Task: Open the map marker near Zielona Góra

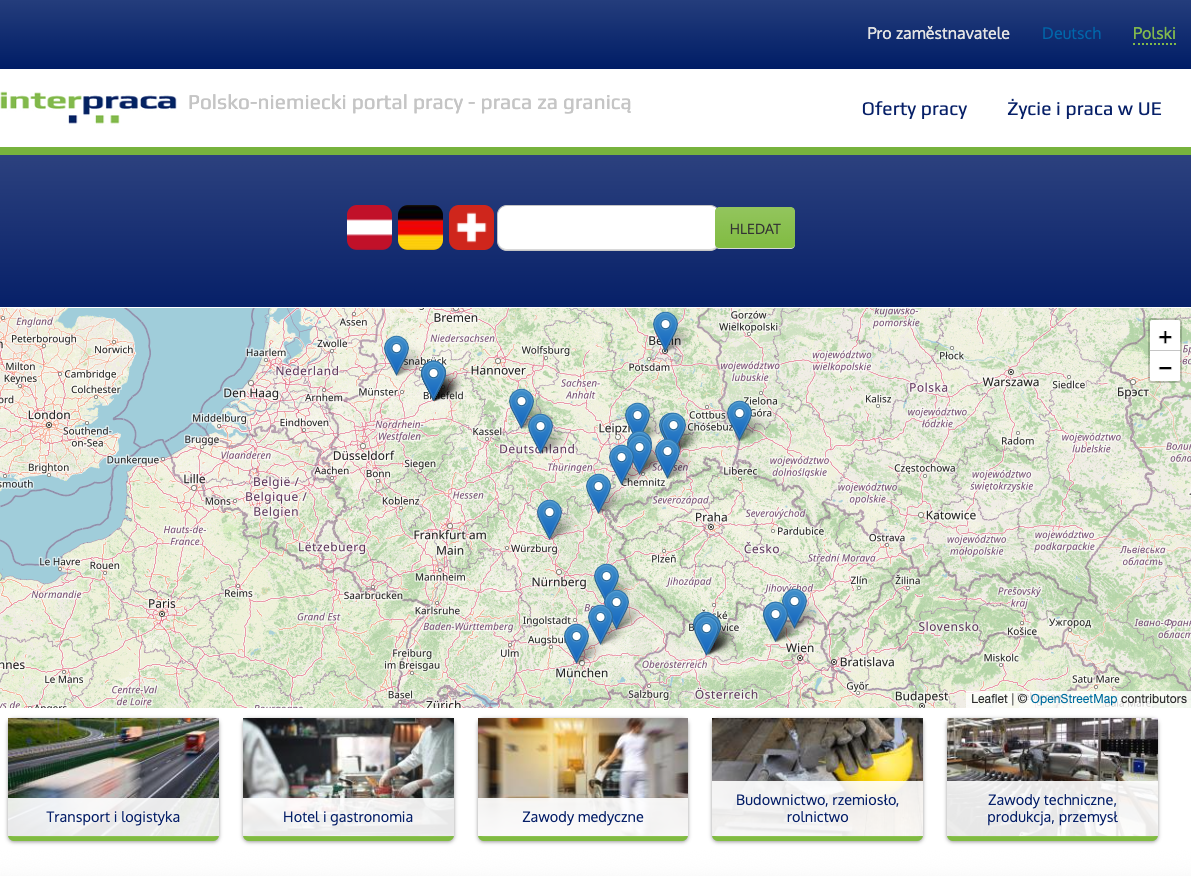Action: click(x=739, y=420)
